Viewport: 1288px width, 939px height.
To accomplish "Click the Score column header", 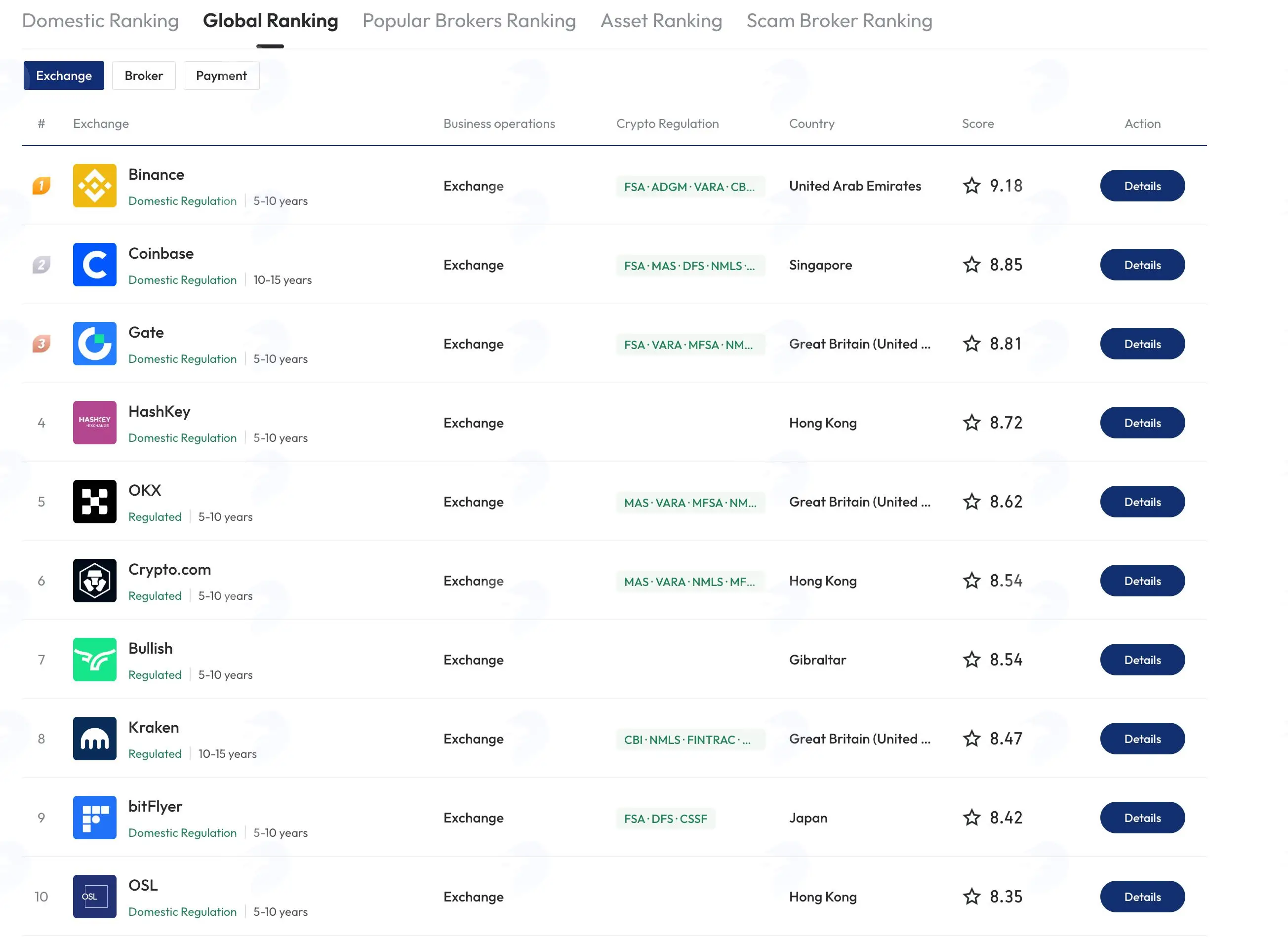I will point(978,124).
